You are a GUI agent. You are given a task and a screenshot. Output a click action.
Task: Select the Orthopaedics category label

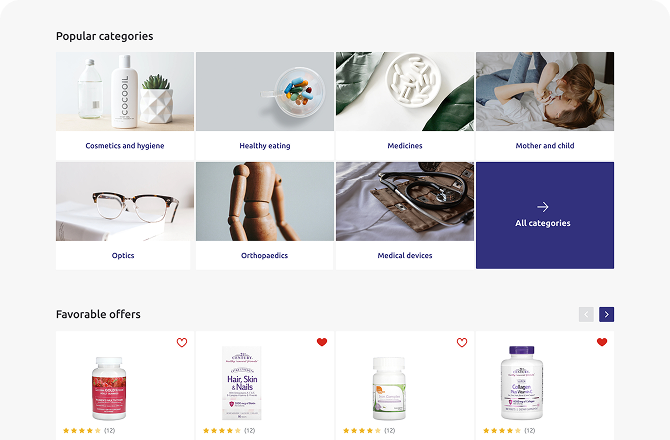coord(264,255)
